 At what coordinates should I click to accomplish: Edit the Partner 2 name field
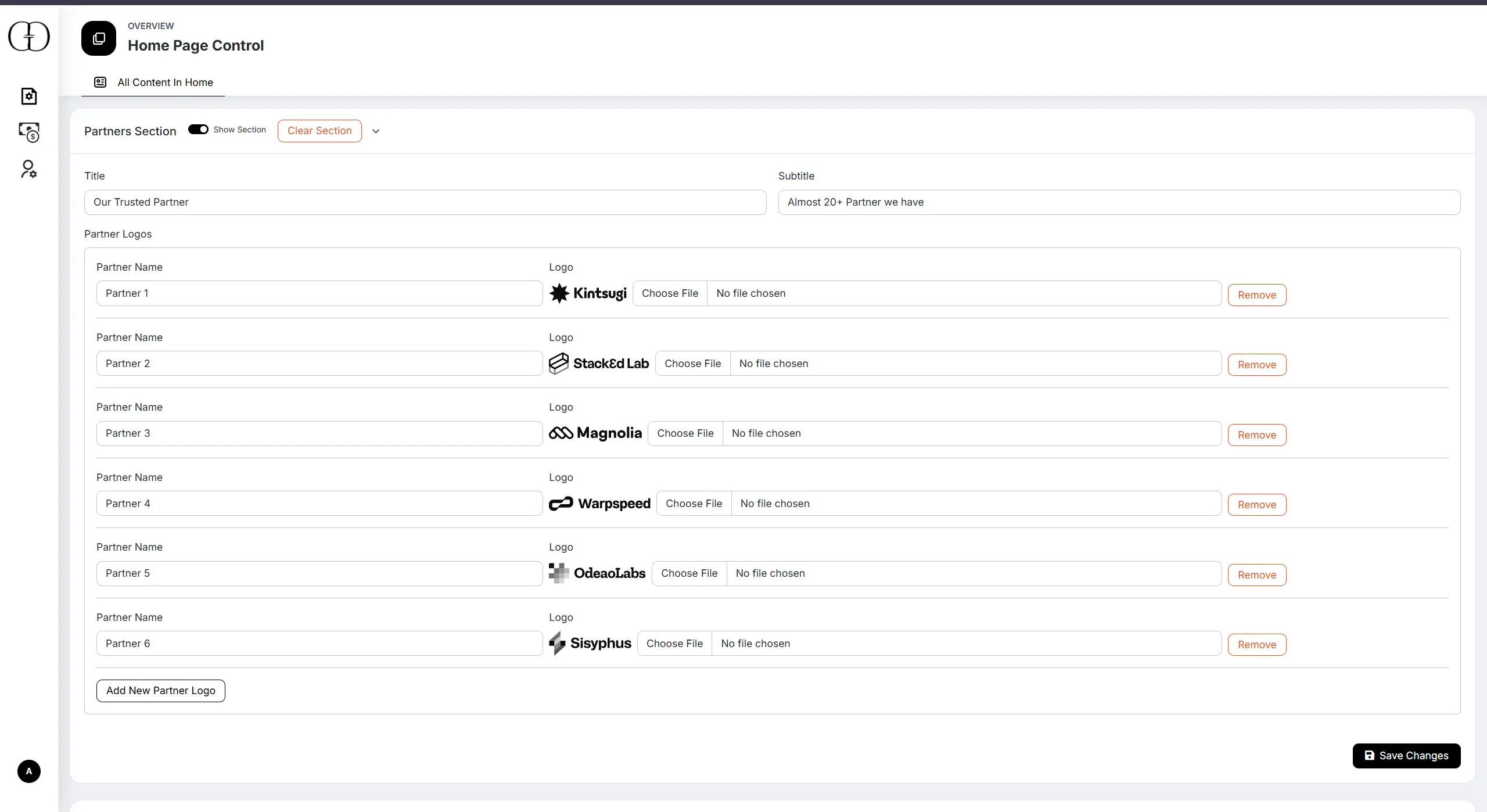point(319,364)
